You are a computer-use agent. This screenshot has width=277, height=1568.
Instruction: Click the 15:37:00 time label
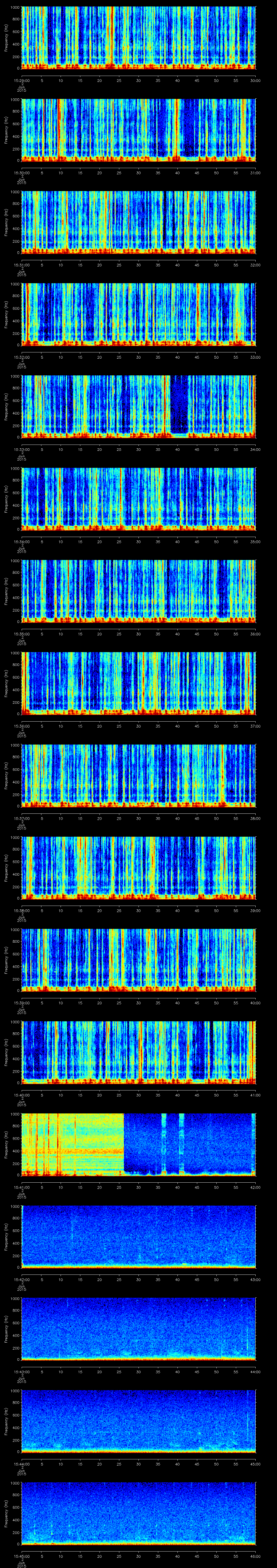(22, 818)
